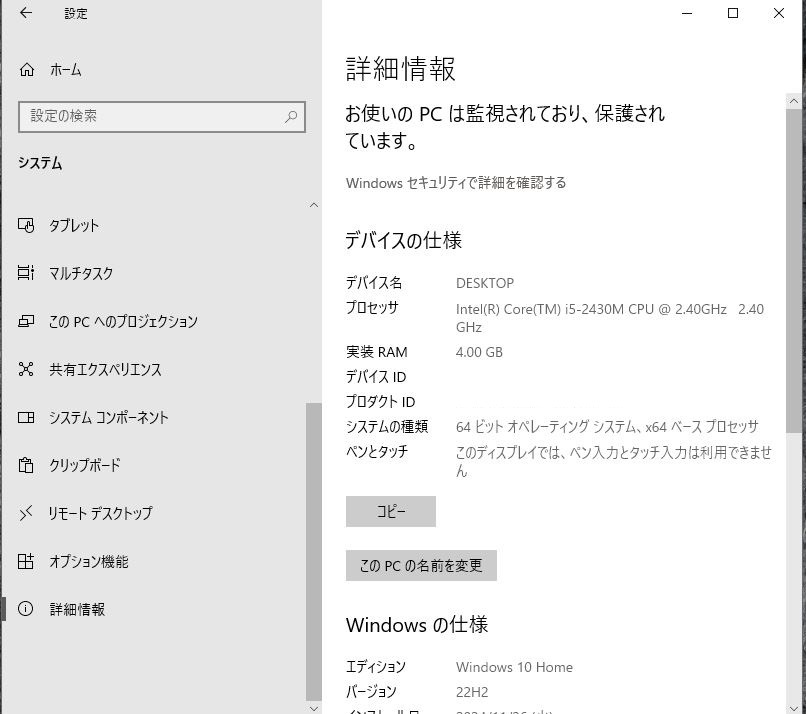The image size is (806, 714).
Task: Click この PC の名前を変更 button
Action: (420, 565)
